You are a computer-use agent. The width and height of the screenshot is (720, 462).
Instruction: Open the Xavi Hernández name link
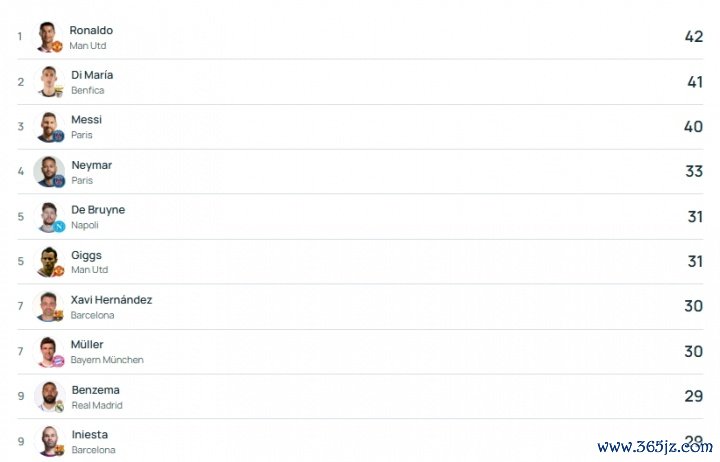pos(111,300)
